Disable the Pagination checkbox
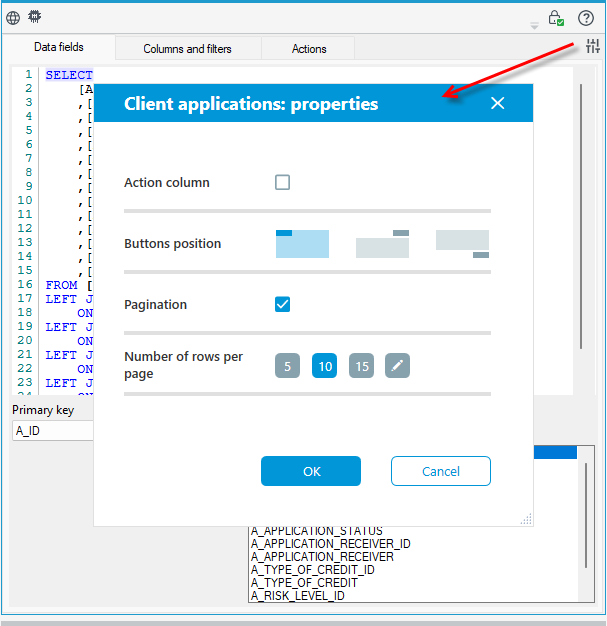Image resolution: width=607 pixels, height=626 pixels. tap(282, 305)
